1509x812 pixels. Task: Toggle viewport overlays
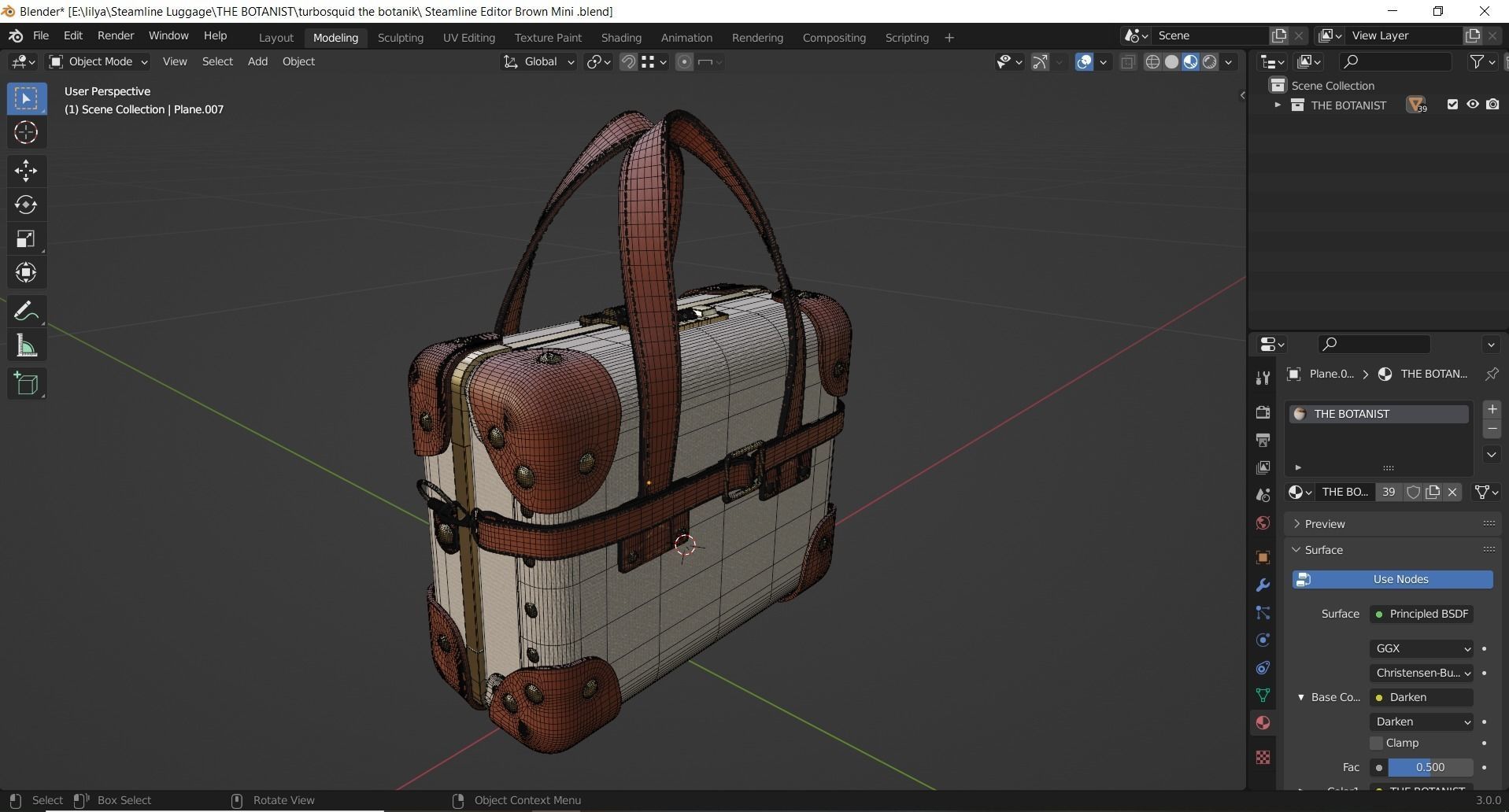(x=1084, y=62)
